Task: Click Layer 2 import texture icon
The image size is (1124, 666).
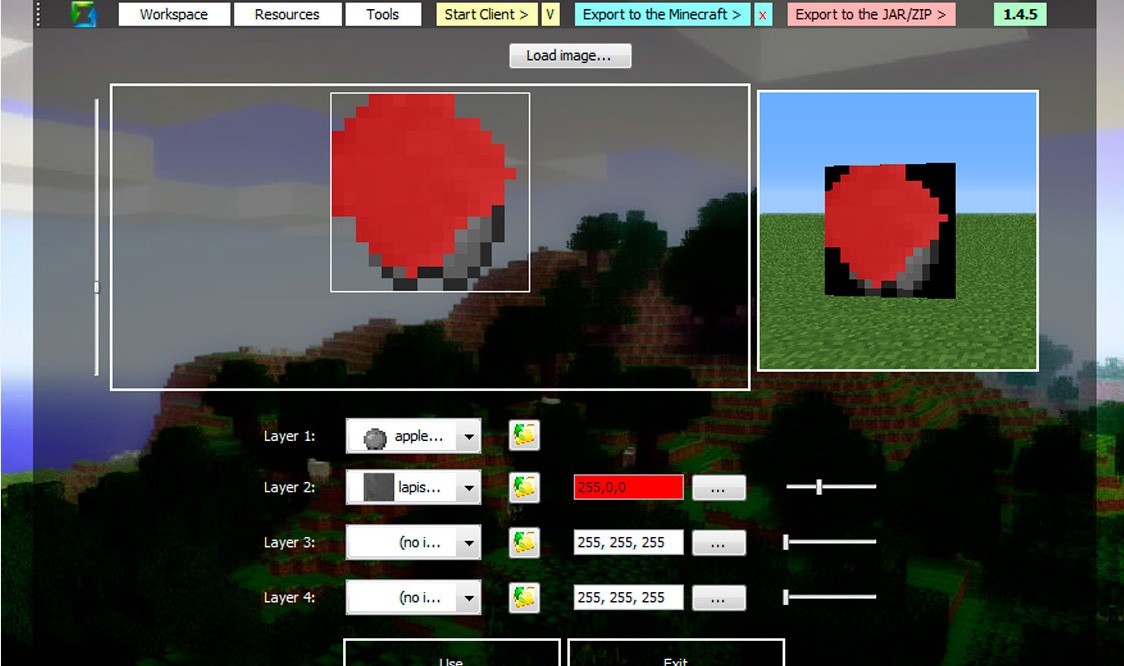Action: (524, 487)
